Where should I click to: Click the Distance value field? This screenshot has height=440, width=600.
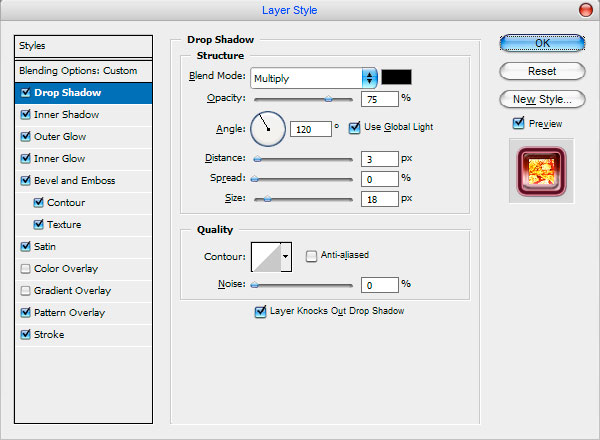coord(380,159)
